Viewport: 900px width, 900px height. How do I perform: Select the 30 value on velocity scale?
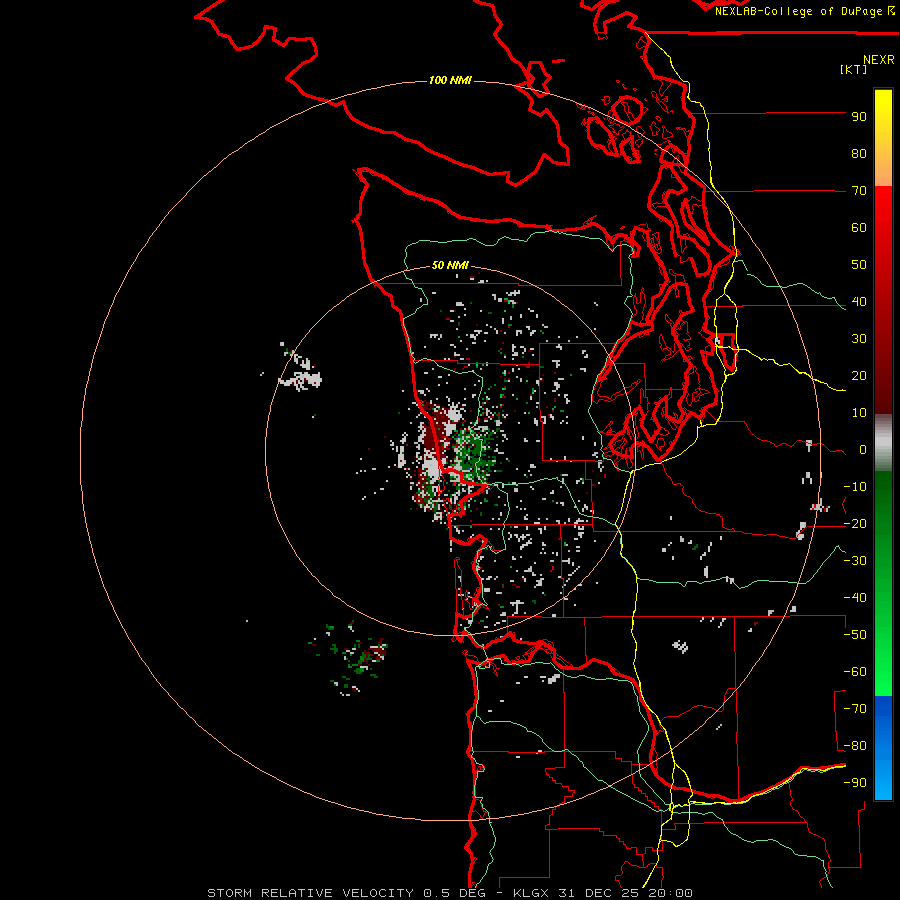(859, 339)
